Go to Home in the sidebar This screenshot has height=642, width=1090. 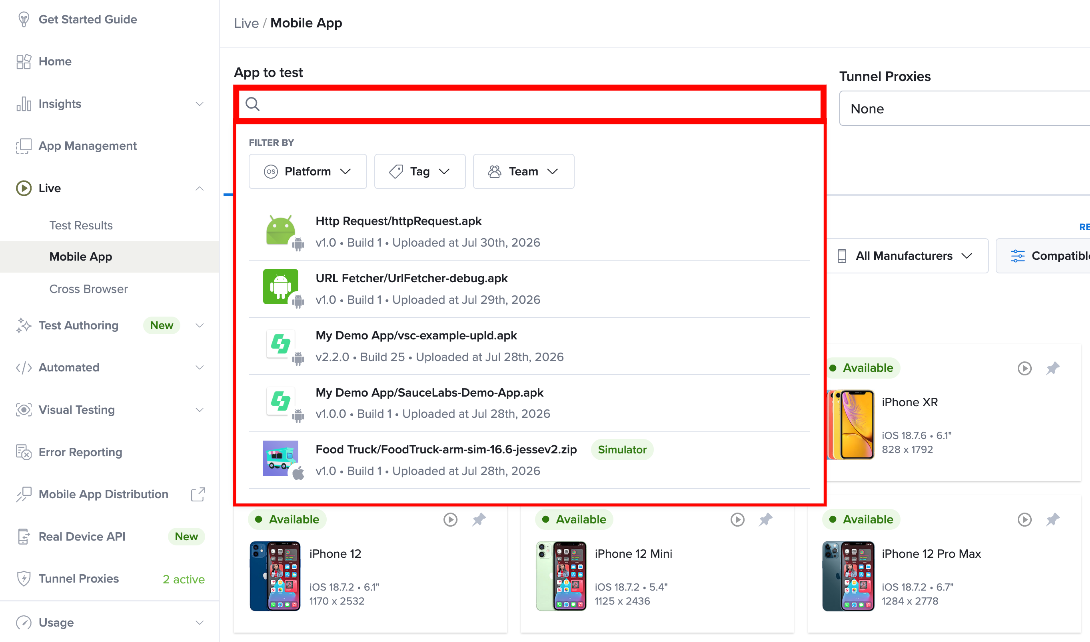click(55, 61)
